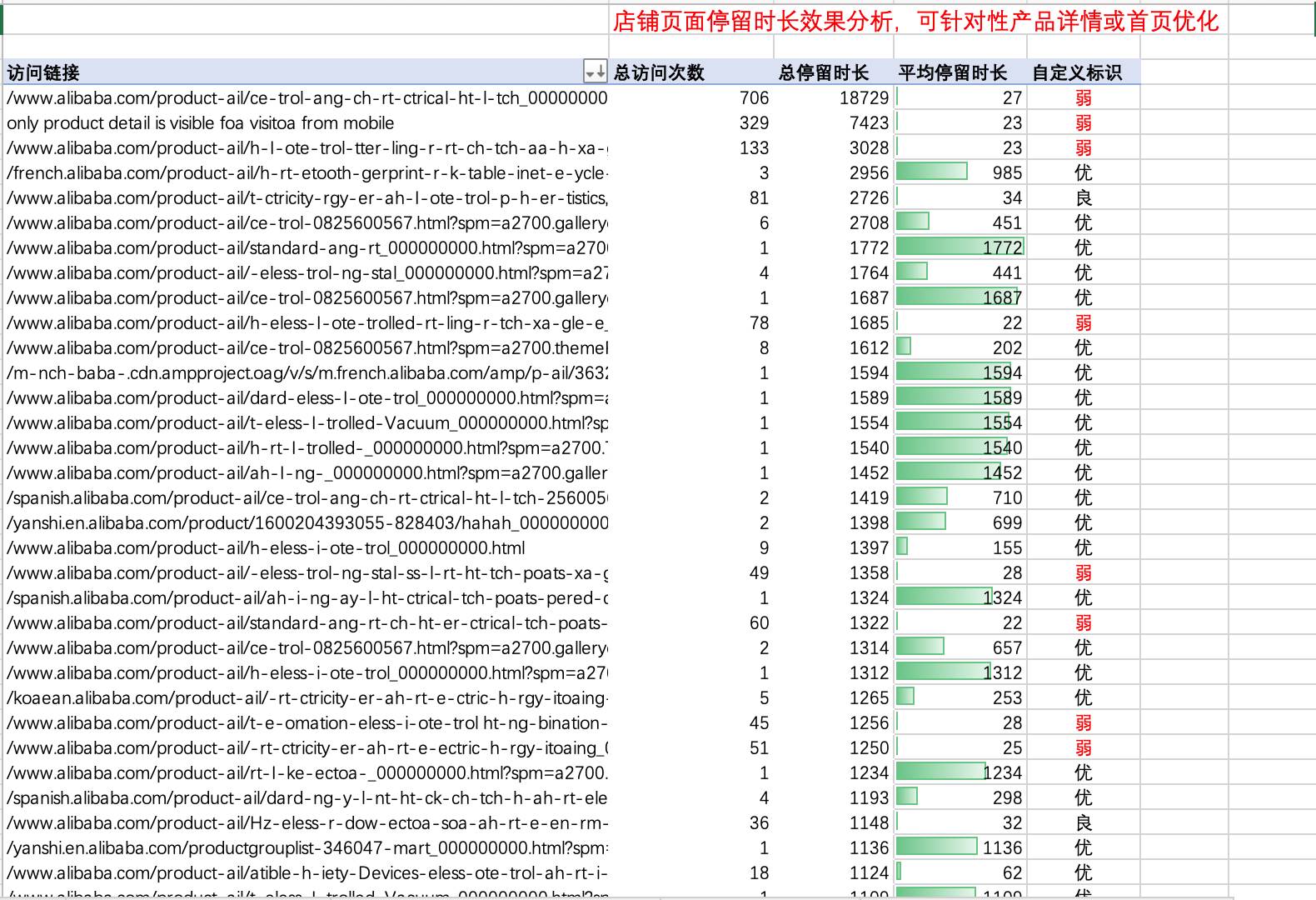1316x900 pixels.
Task: Click the data bar cell showing 710
Action: coord(960,497)
